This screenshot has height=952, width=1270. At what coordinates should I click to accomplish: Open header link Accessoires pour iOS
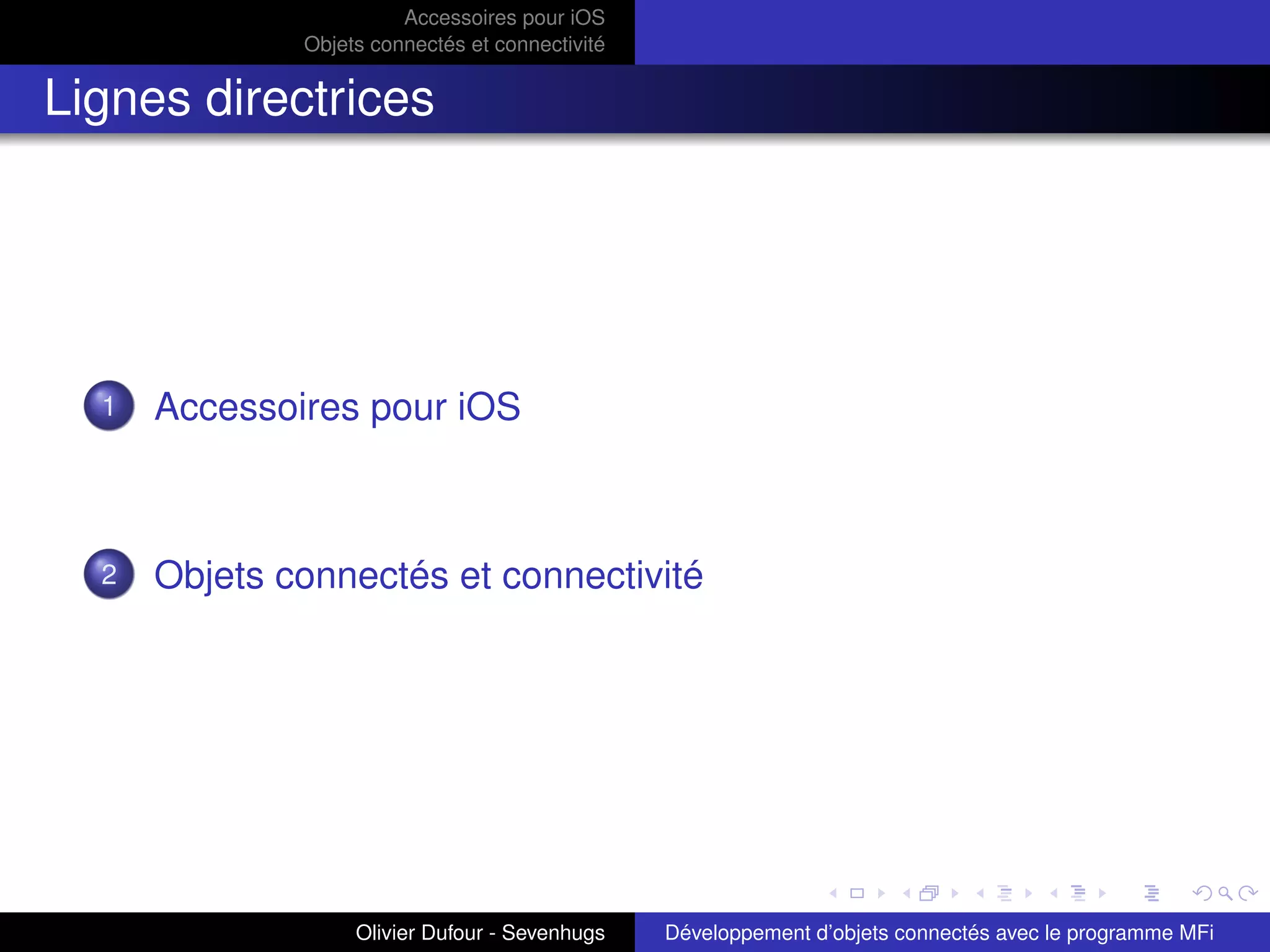coord(504,17)
